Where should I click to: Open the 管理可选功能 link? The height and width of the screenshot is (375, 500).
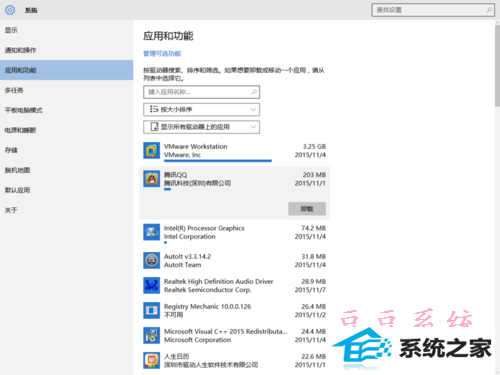162,54
